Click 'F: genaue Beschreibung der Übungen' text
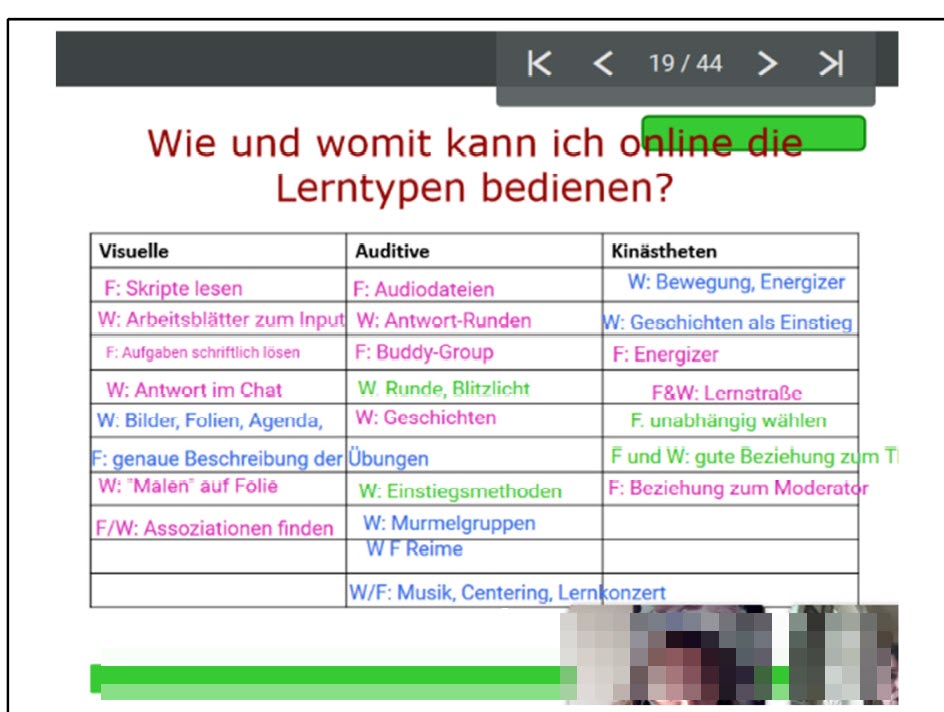This screenshot has height=712, width=944. coord(260,459)
